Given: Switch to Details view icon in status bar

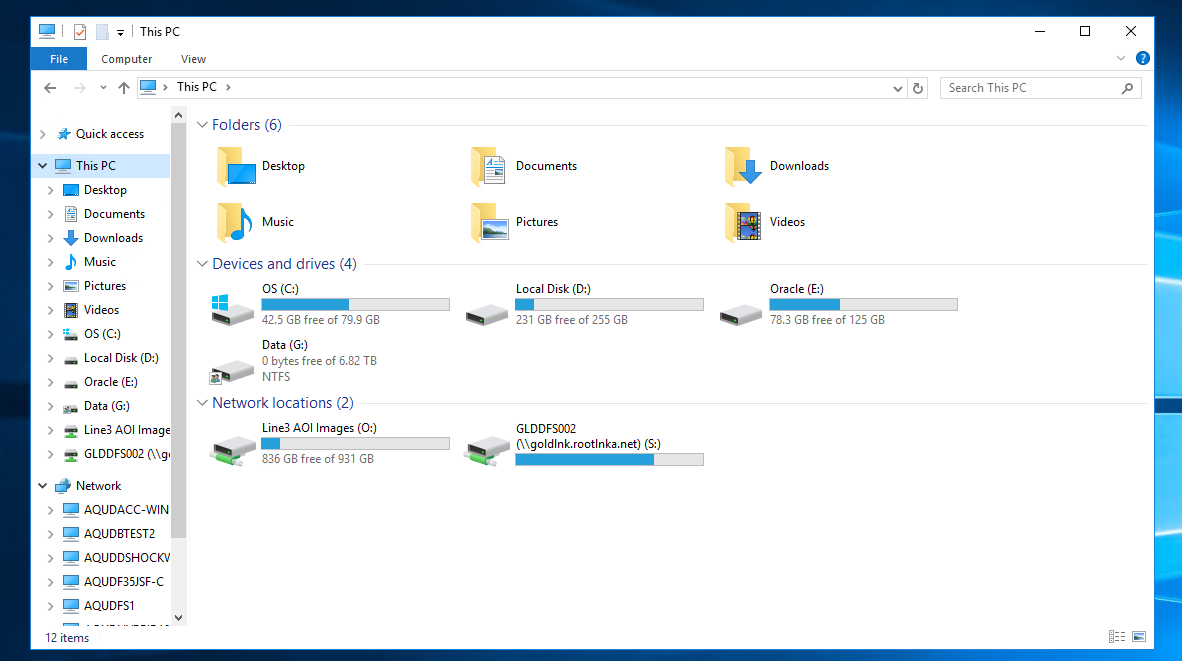Looking at the screenshot, I should [1117, 637].
